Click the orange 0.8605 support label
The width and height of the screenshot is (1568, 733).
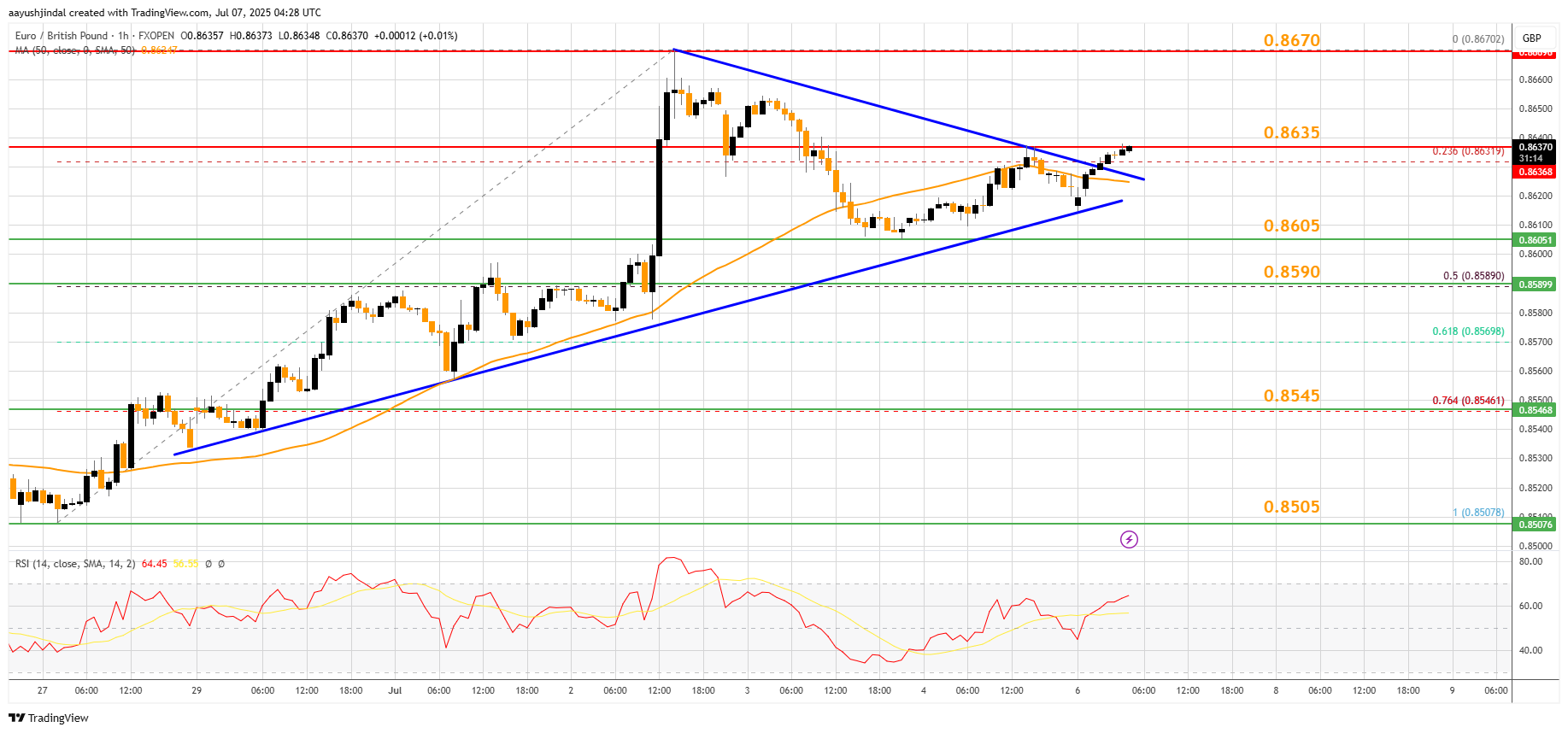[1292, 226]
